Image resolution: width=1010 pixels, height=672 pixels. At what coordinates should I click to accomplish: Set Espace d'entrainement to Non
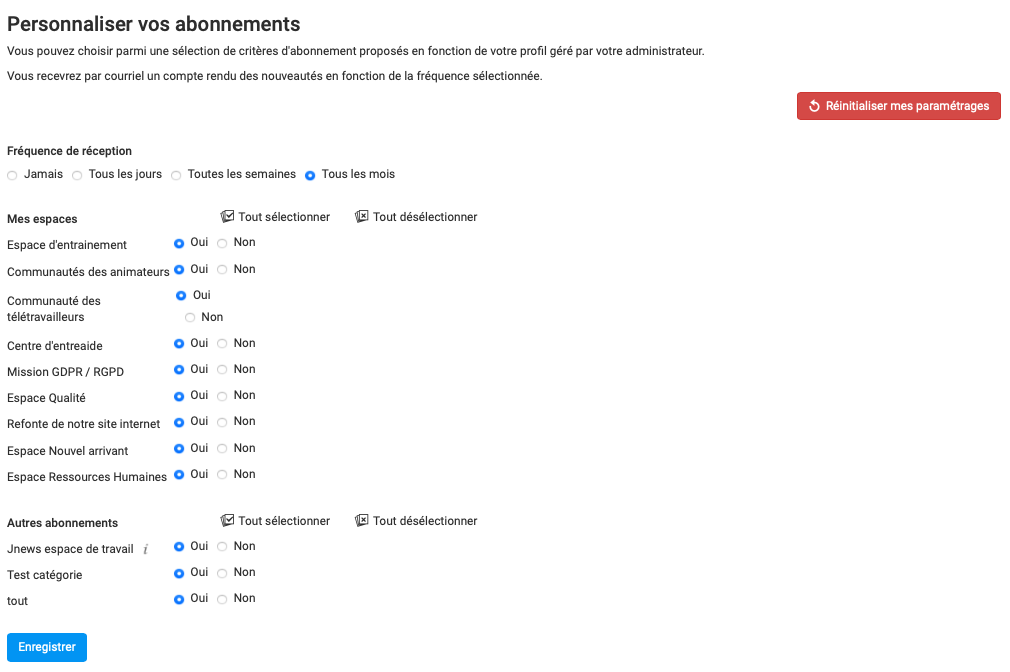(x=222, y=243)
